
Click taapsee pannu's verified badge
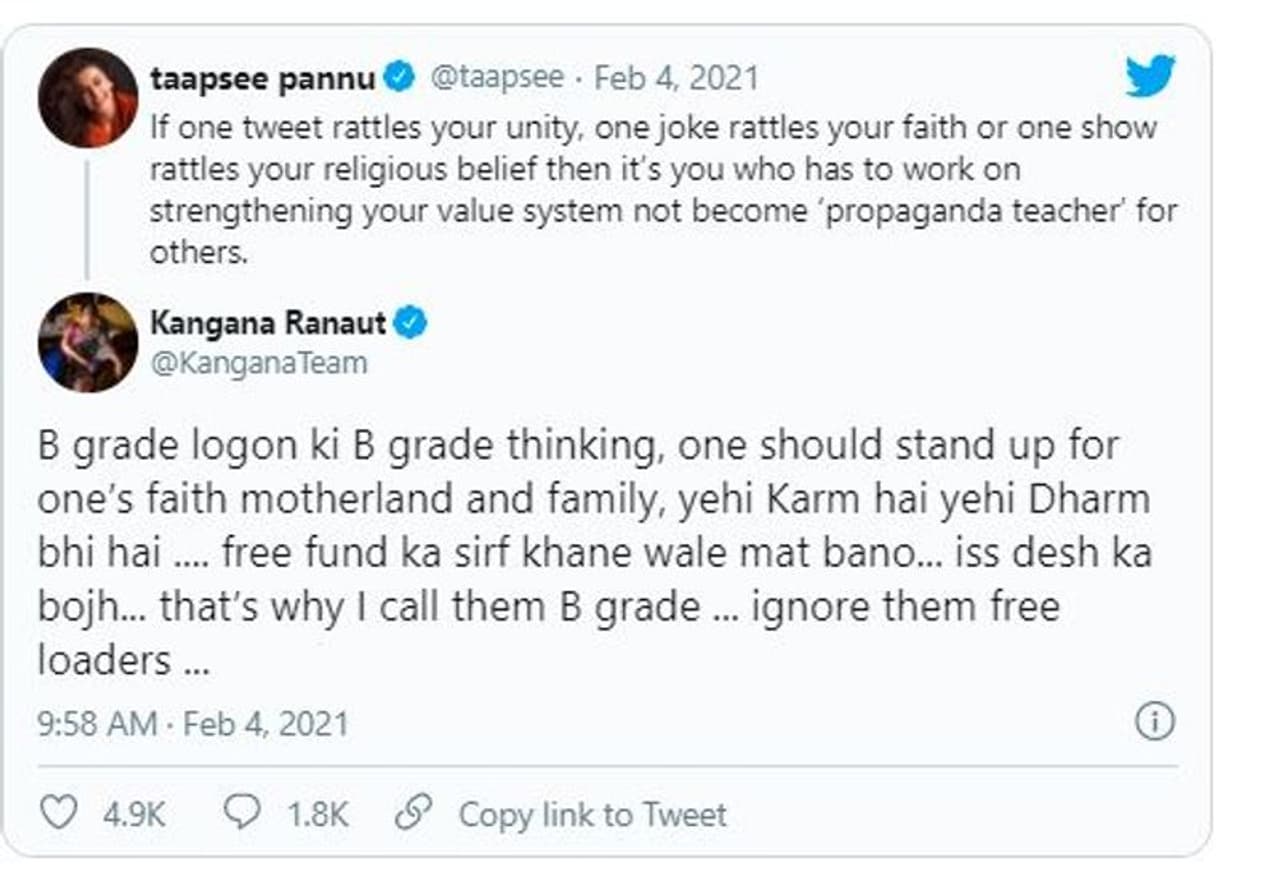coord(400,78)
